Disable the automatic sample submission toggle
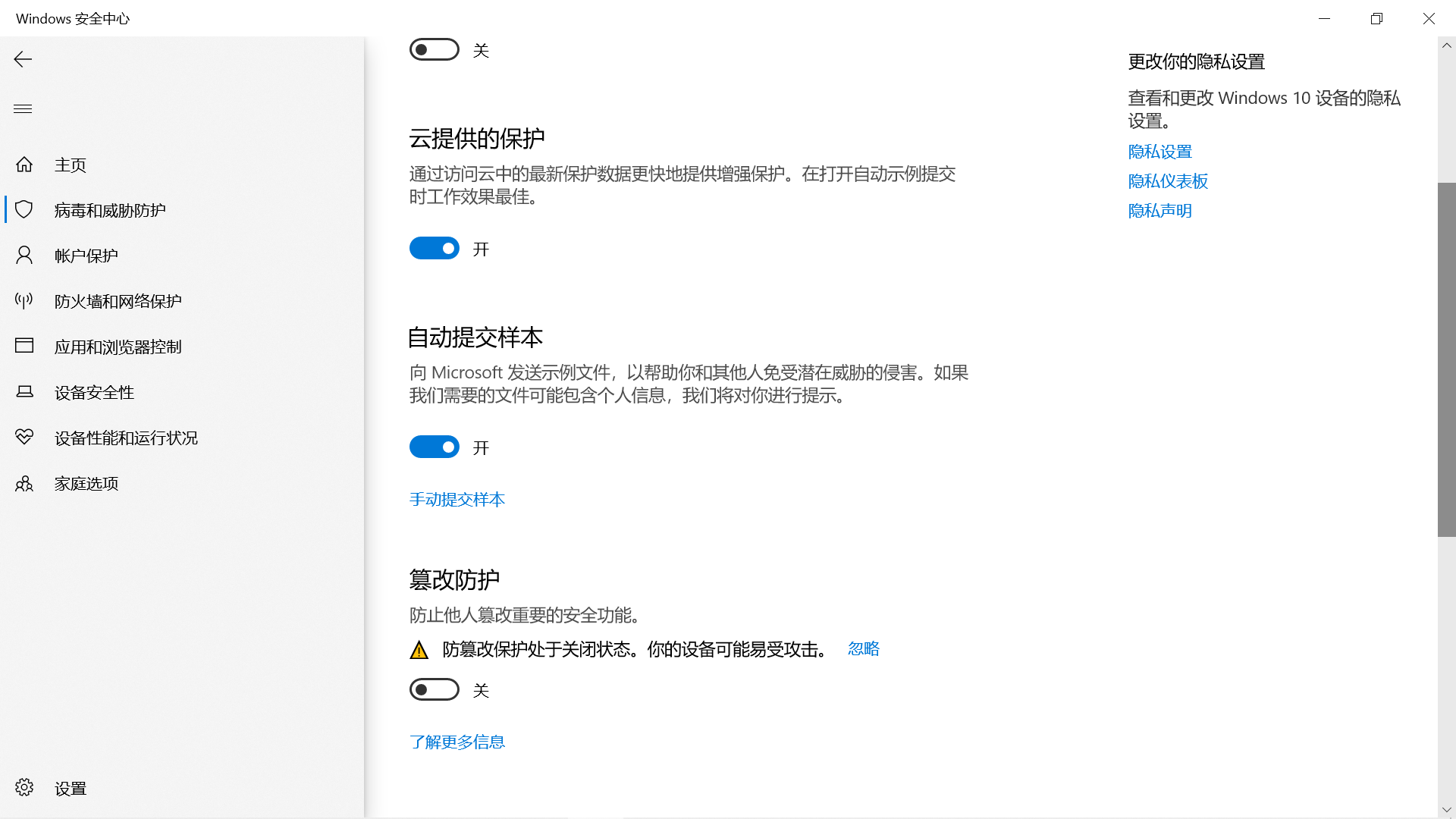The image size is (1456, 819). pyautogui.click(x=435, y=447)
